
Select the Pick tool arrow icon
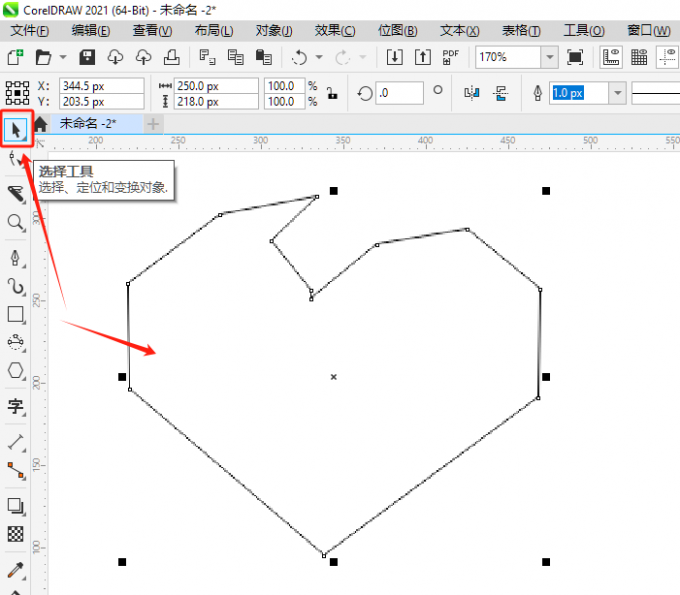16,129
